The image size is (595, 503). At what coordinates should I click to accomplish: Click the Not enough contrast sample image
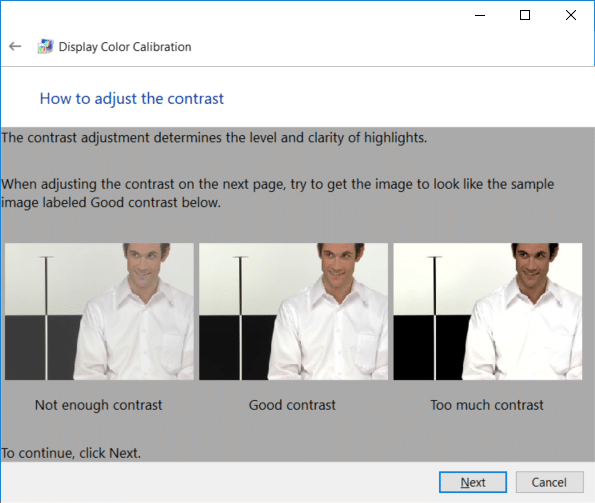click(x=99, y=311)
